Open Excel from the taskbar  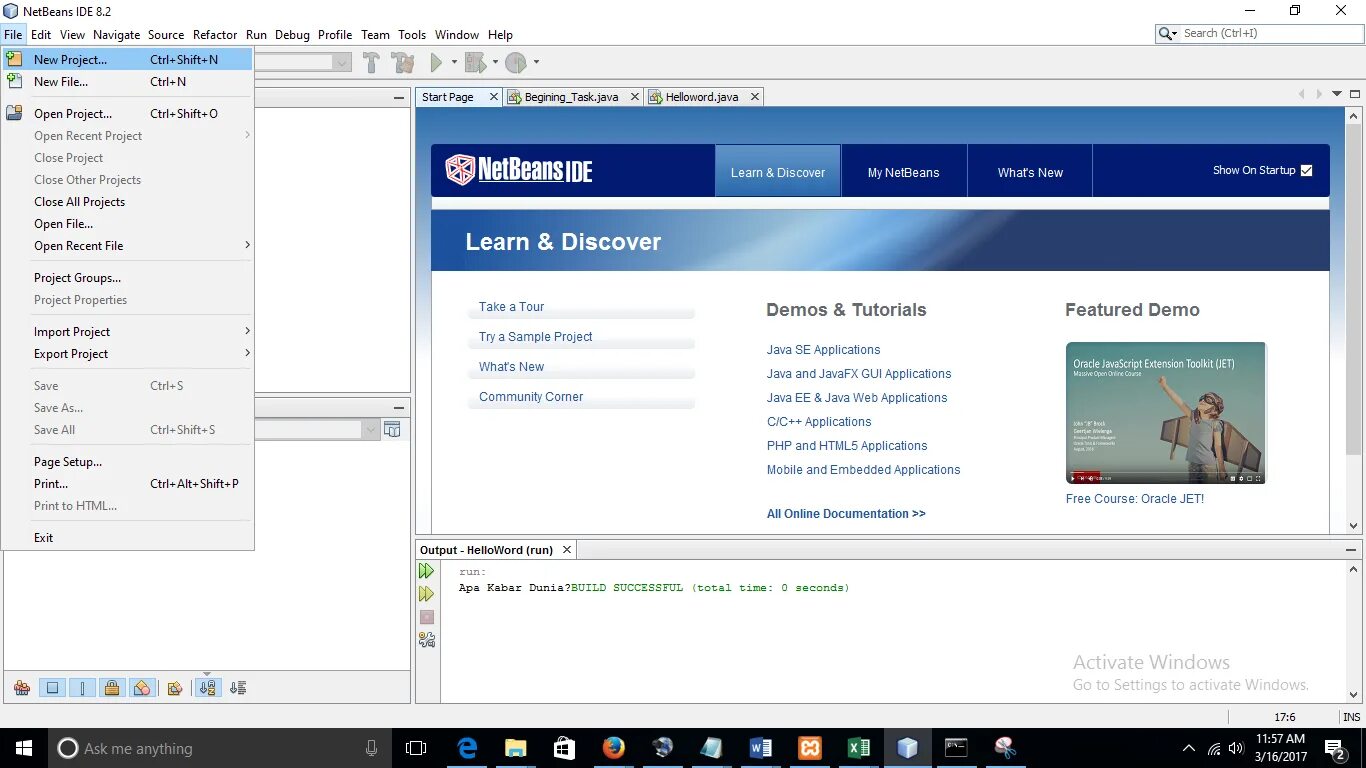tap(859, 748)
